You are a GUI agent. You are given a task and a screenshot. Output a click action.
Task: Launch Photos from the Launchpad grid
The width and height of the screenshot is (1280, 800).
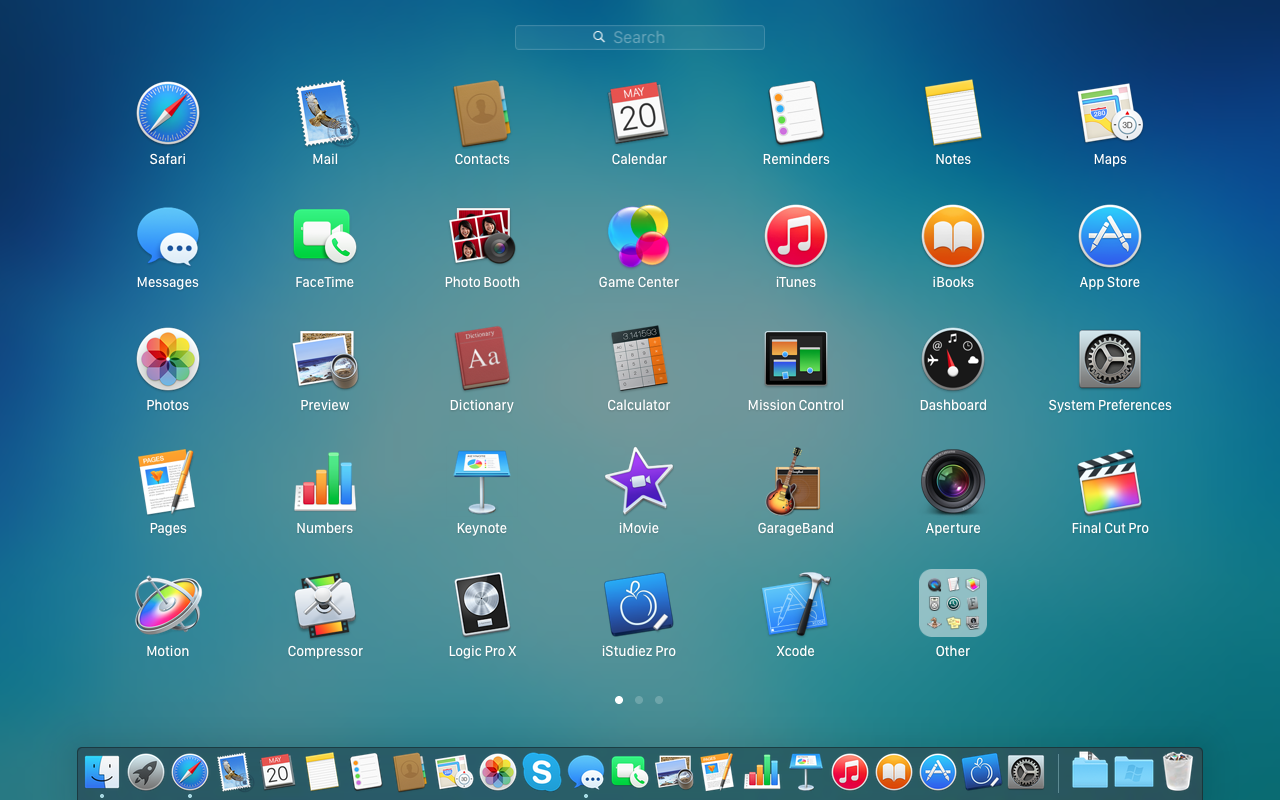click(168, 359)
